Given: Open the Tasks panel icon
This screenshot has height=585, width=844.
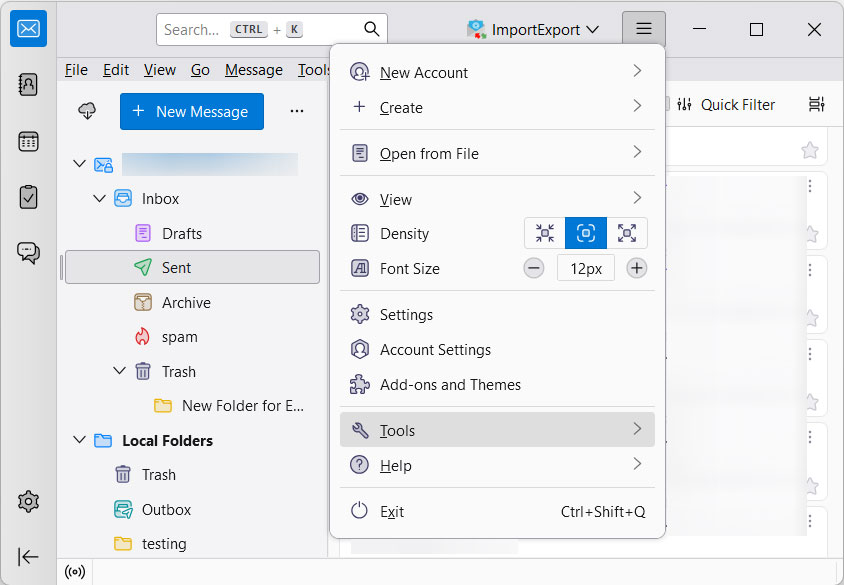Looking at the screenshot, I should tap(27, 197).
